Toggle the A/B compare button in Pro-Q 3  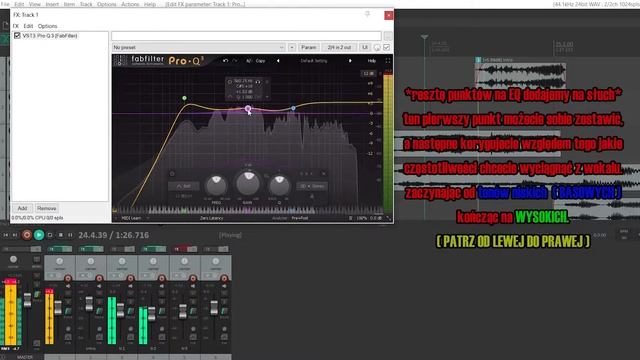(249, 61)
